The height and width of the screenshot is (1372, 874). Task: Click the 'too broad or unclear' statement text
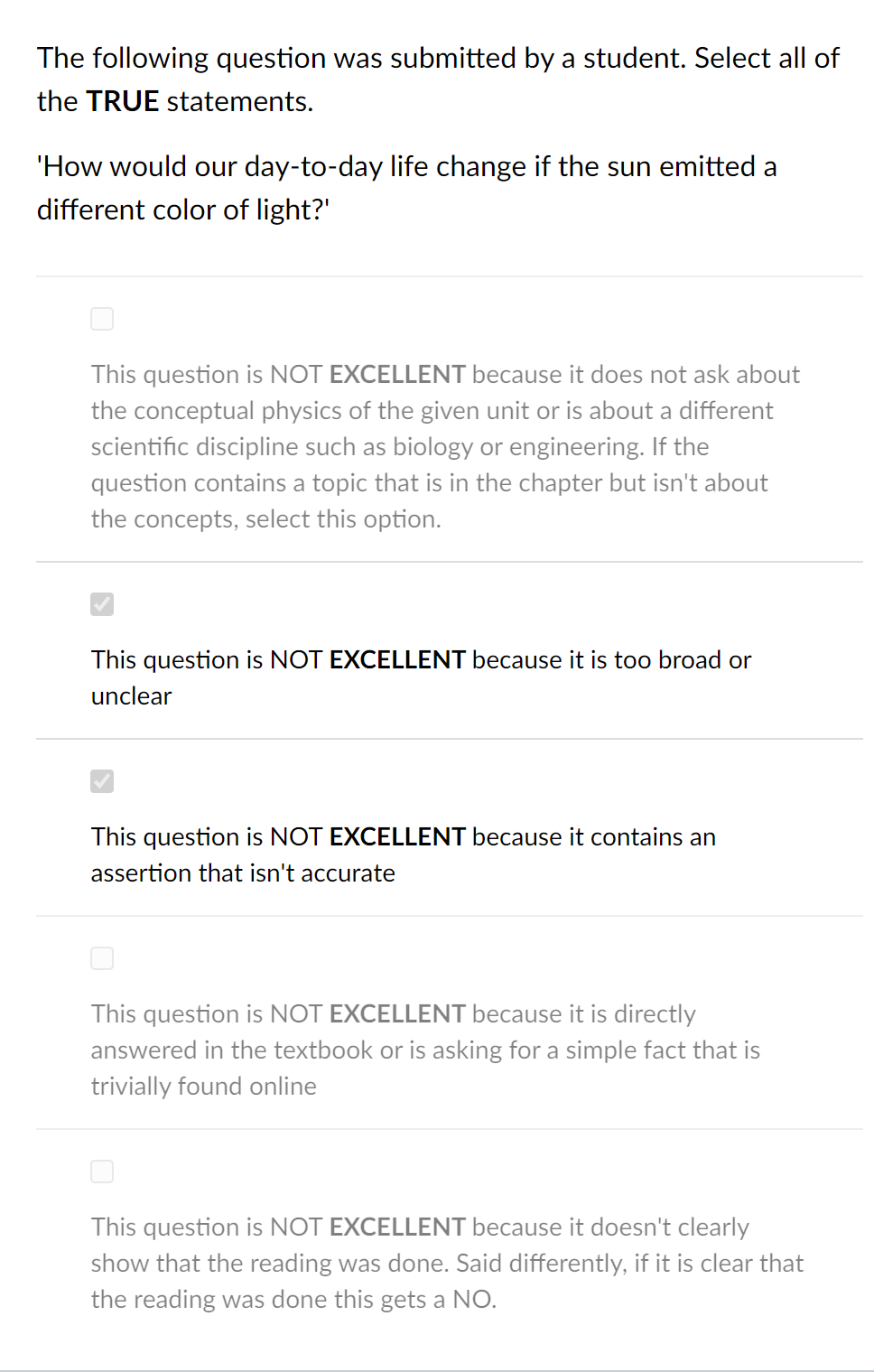pos(420,677)
